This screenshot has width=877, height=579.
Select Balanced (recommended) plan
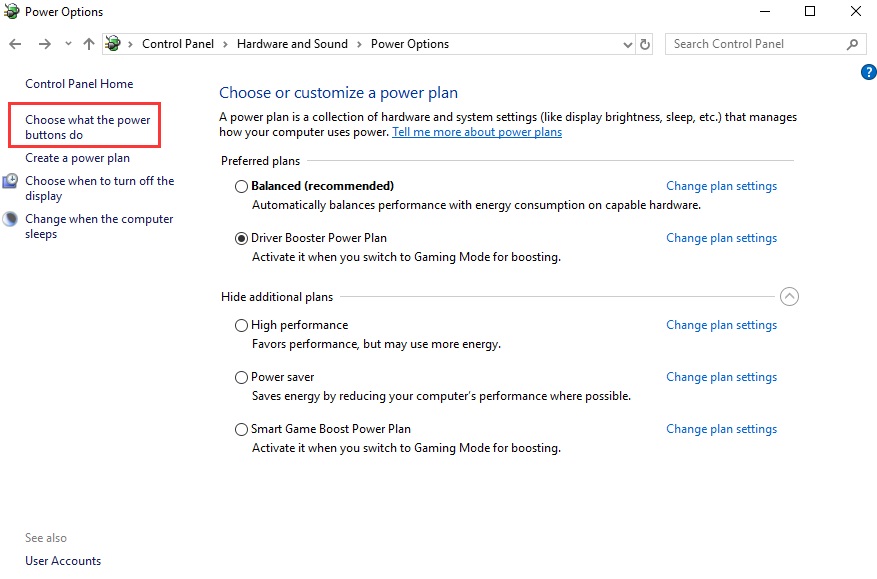241,186
